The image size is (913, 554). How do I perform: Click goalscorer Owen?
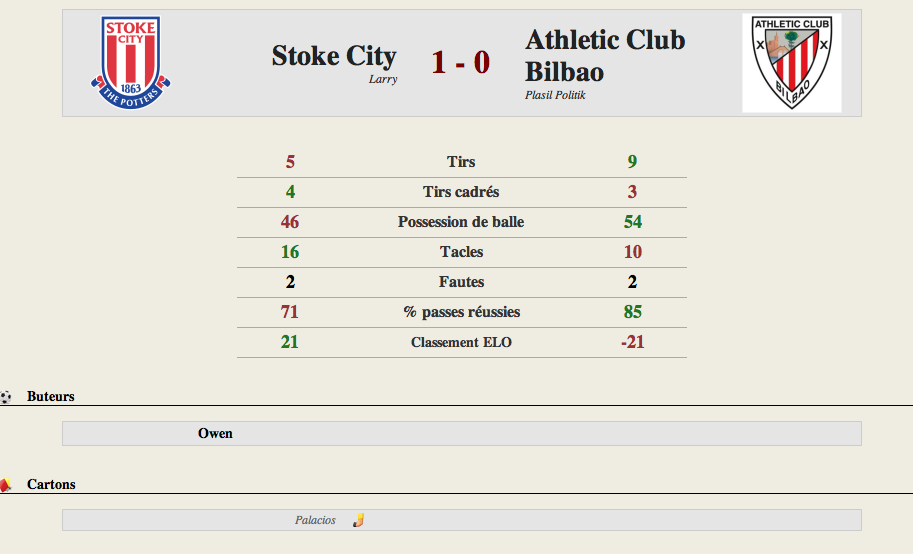(x=215, y=433)
